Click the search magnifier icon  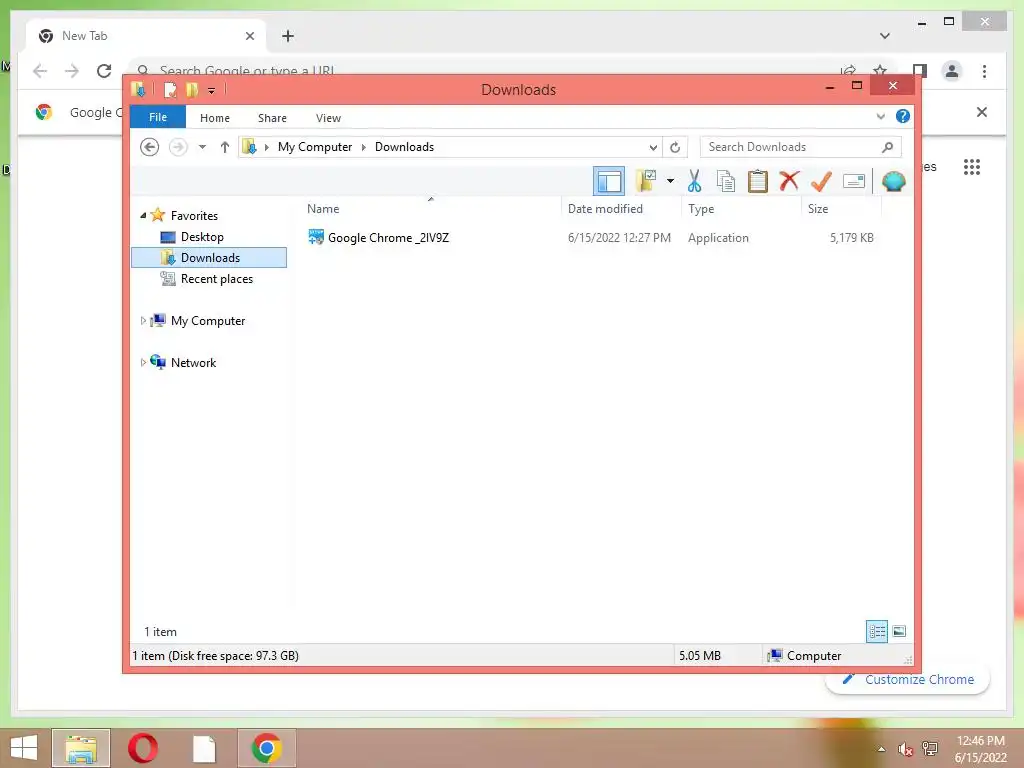887,147
